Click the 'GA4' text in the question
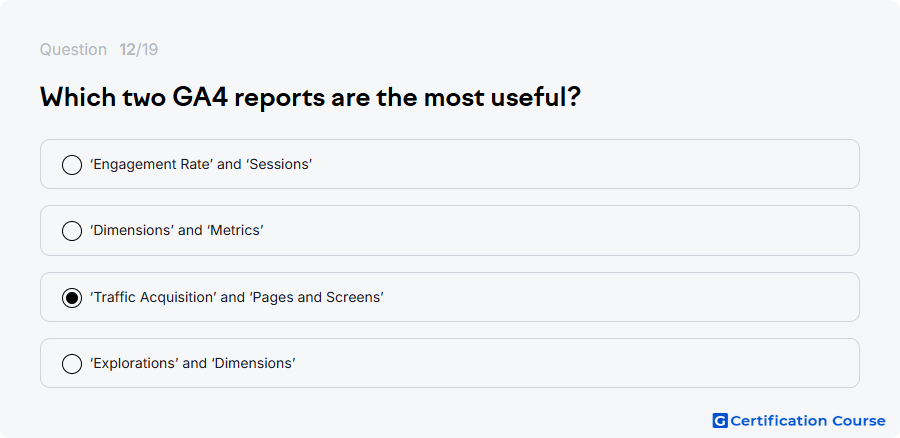900x438 pixels. pos(200,98)
